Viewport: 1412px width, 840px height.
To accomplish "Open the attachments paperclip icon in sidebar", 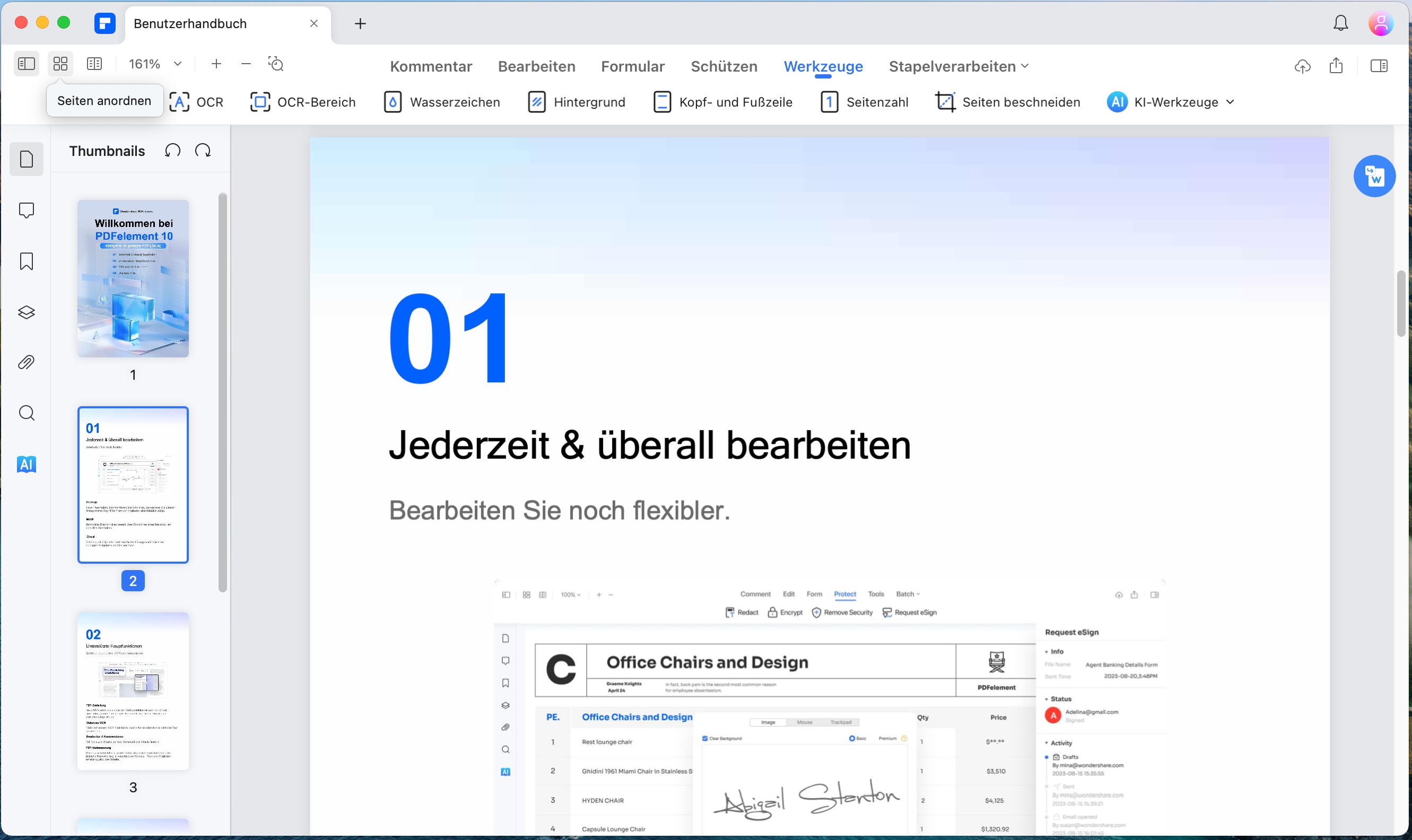I will pyautogui.click(x=26, y=362).
